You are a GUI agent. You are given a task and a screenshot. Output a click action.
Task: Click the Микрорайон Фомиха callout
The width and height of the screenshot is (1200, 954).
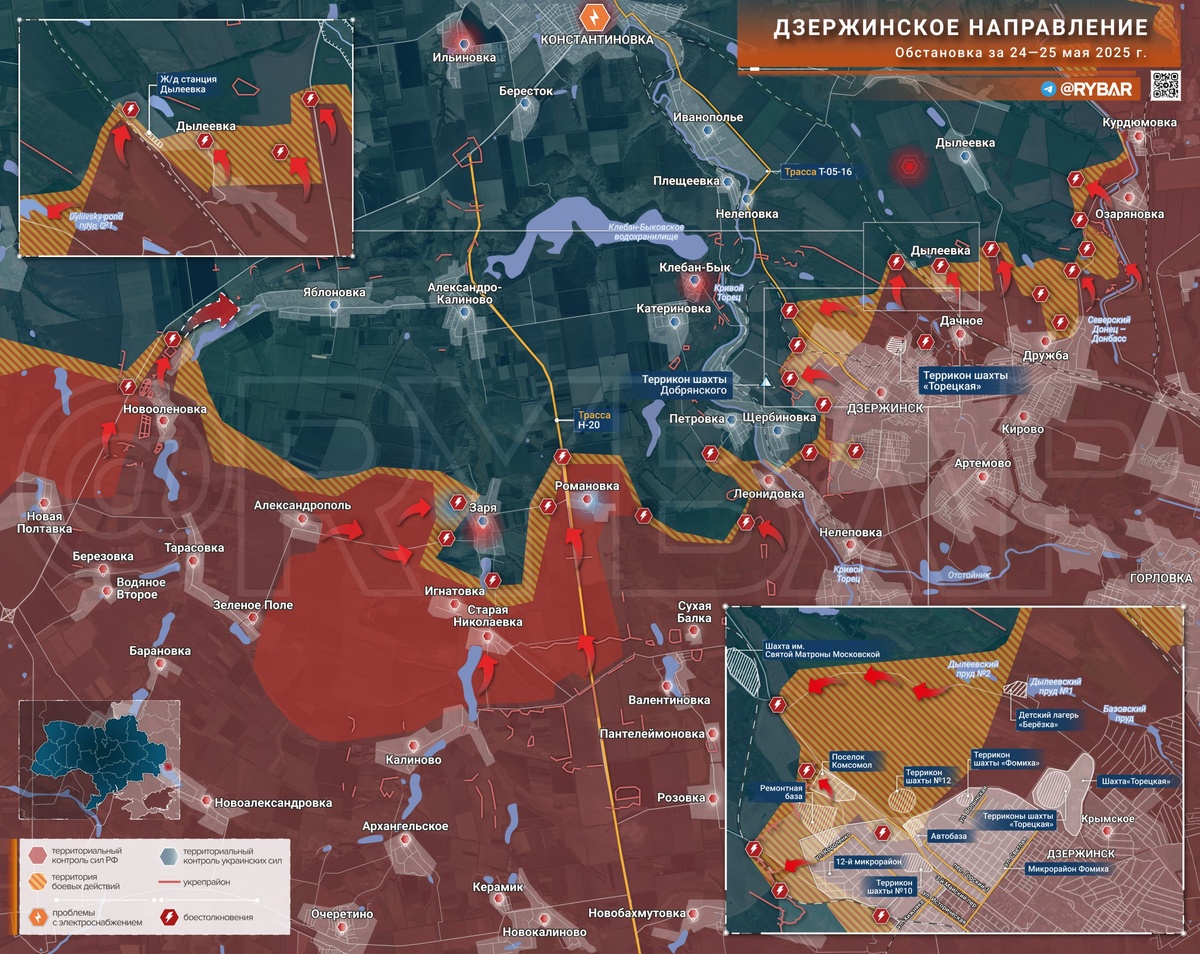[1067, 869]
